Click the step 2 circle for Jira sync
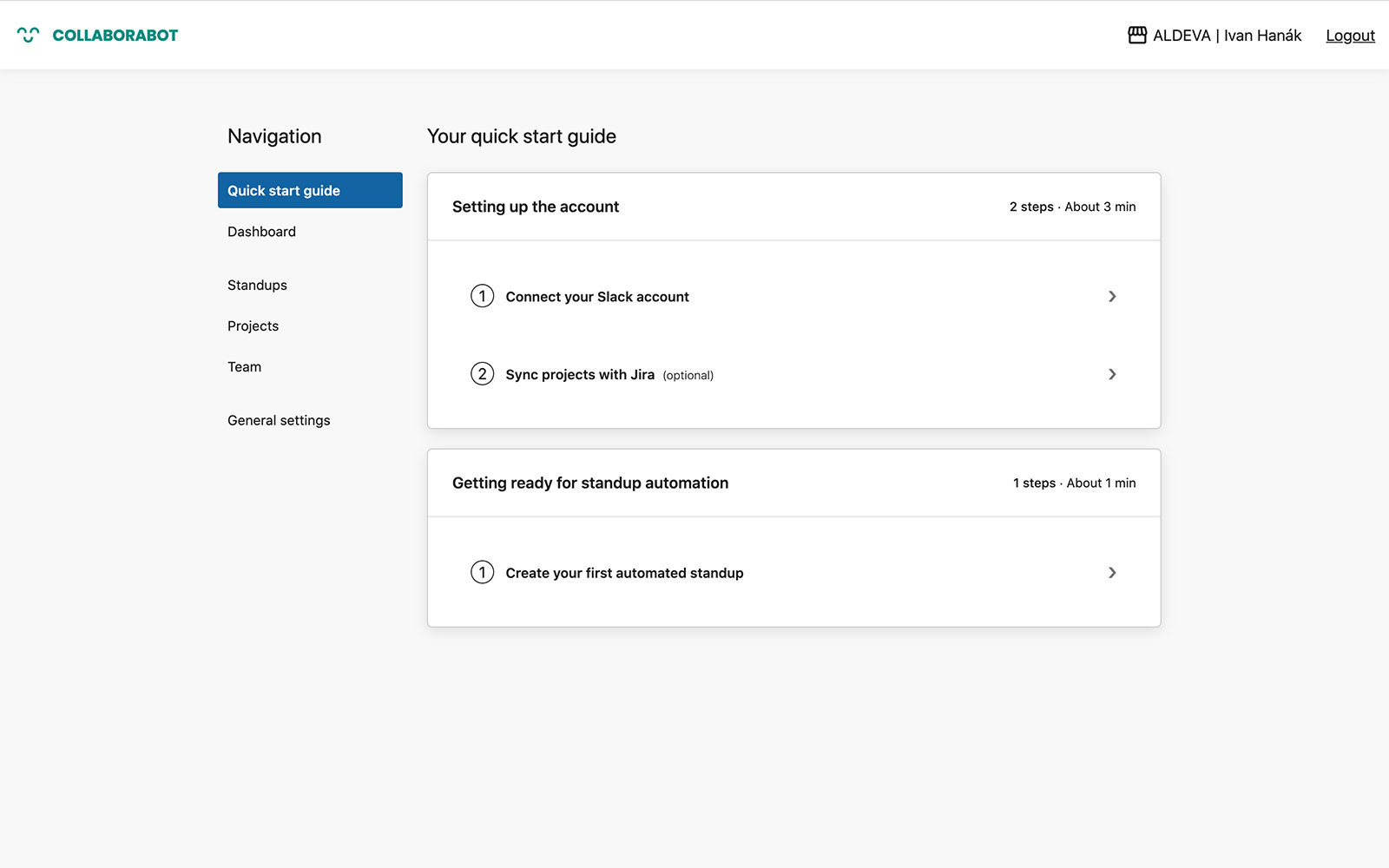The height and width of the screenshot is (868, 1389). [482, 374]
